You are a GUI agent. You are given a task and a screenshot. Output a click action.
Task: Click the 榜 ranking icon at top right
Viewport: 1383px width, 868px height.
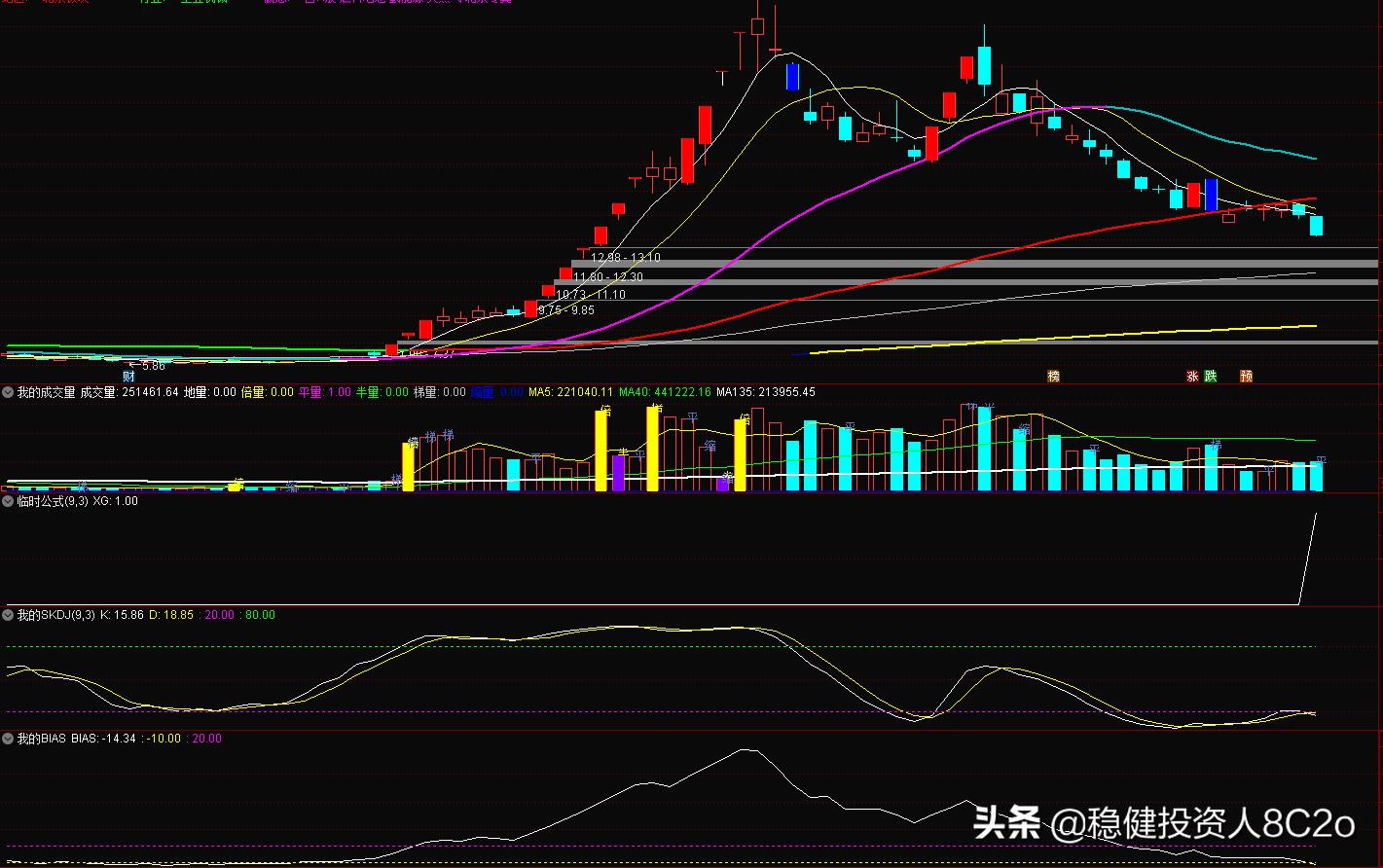[1053, 376]
